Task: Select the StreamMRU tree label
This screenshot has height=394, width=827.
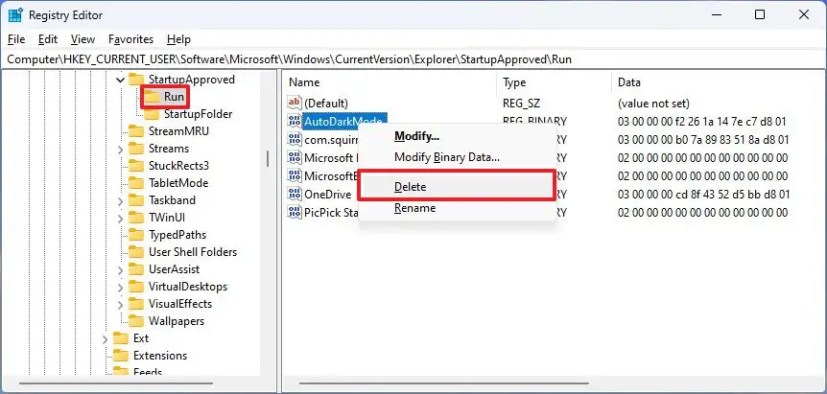Action: pos(179,131)
